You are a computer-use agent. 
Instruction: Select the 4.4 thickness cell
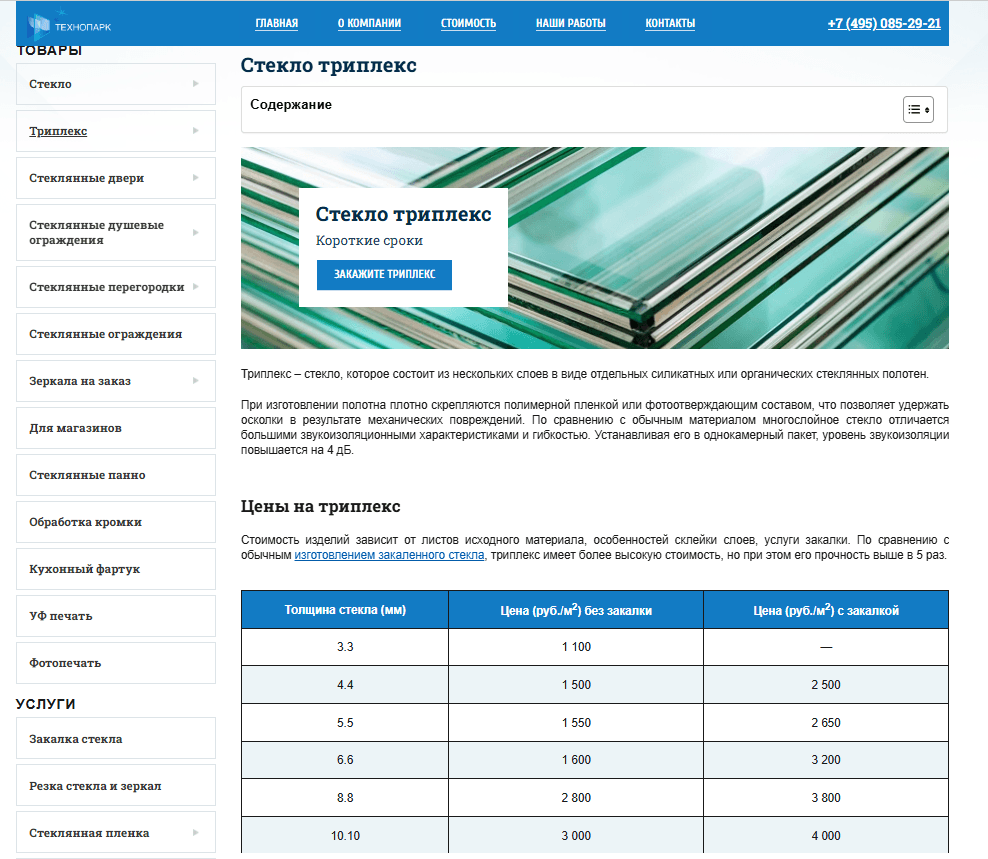pos(345,684)
